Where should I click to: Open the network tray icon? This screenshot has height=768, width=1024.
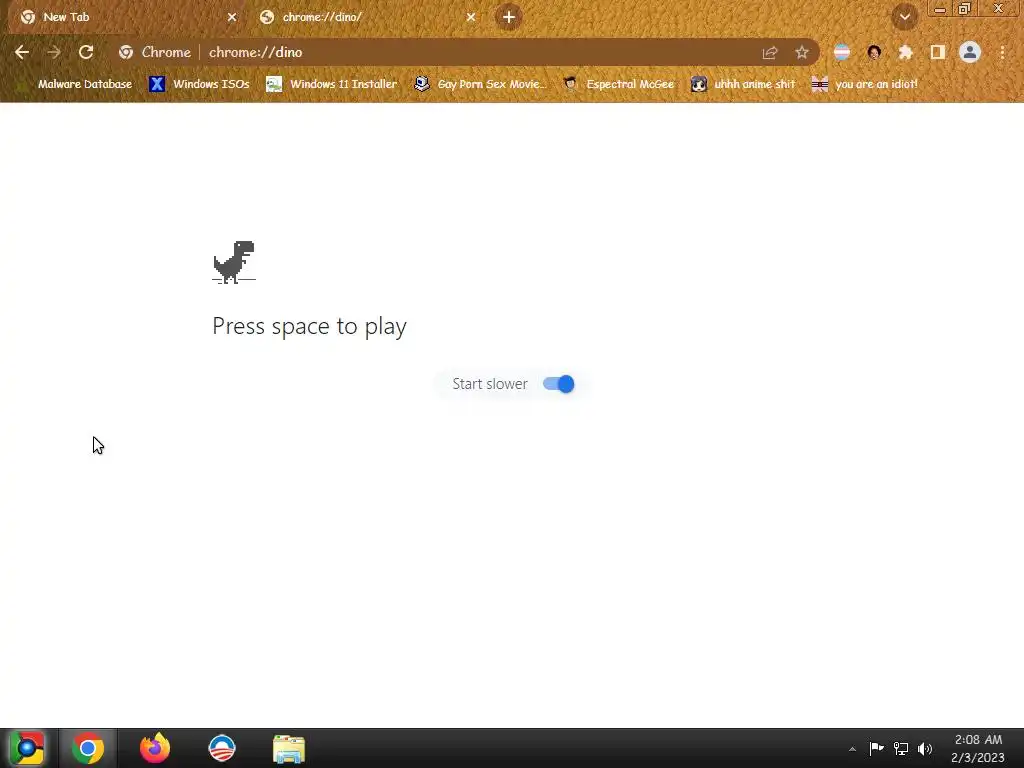pyautogui.click(x=901, y=748)
